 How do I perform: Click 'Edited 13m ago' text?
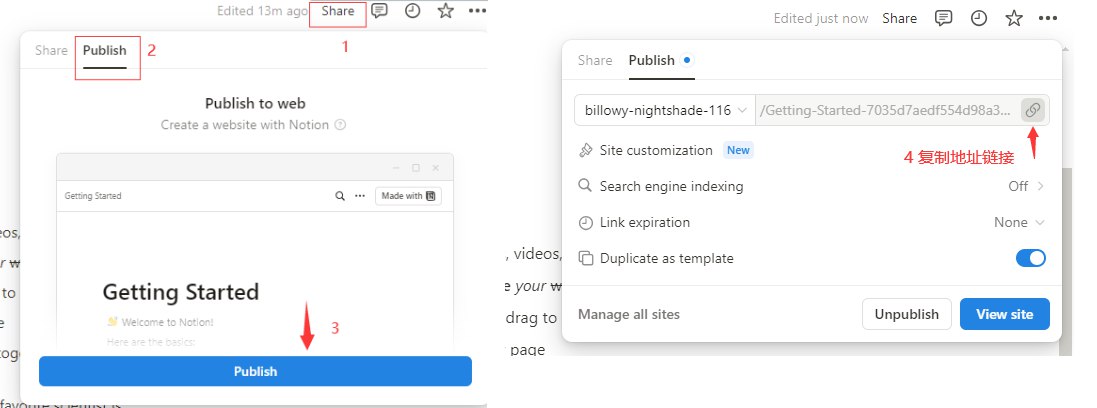tap(262, 11)
